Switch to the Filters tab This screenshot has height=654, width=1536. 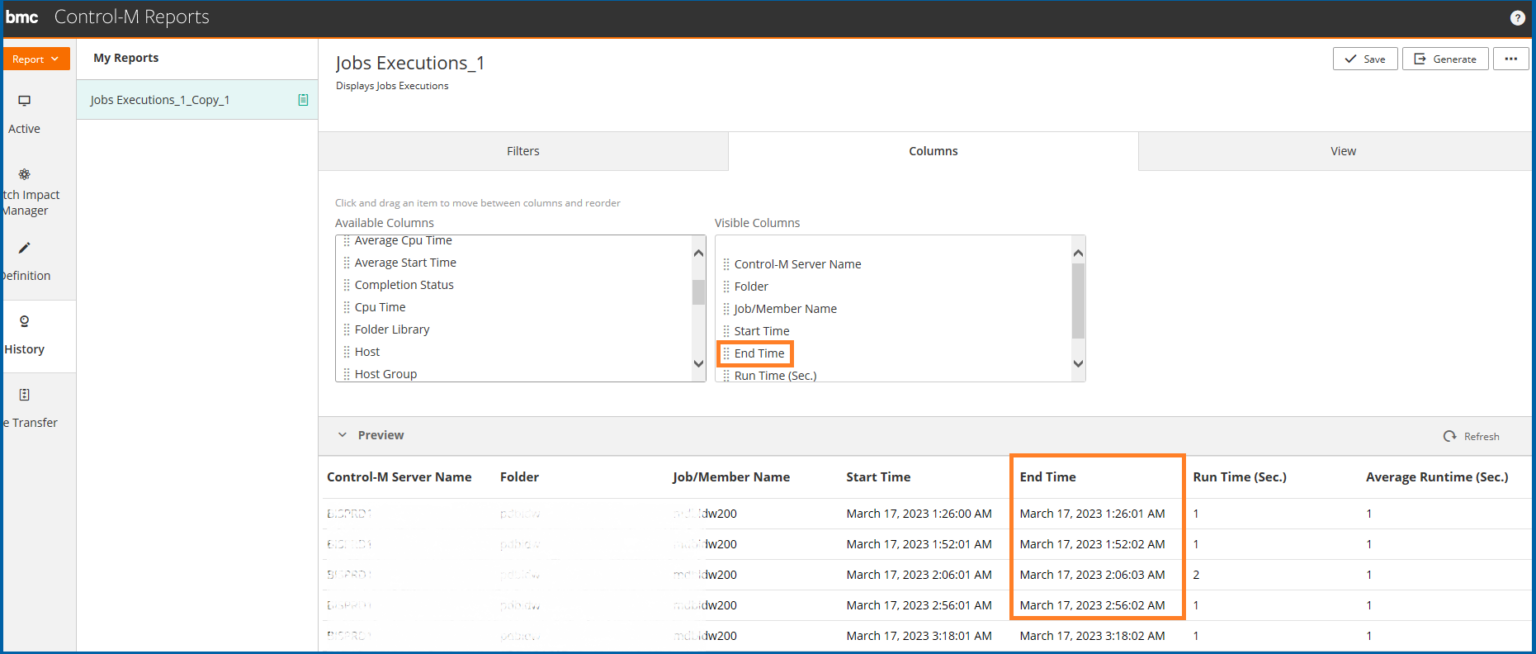point(523,151)
